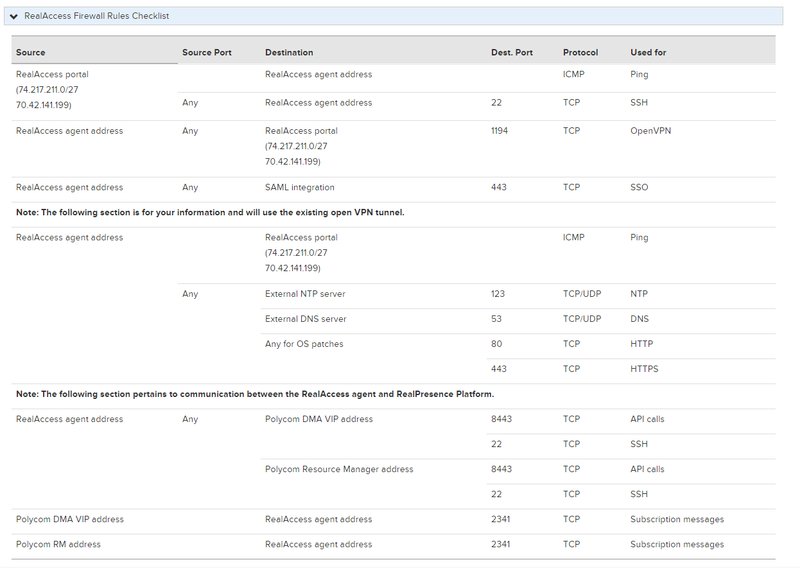Select the ICMP protocol cell in first row
This screenshot has width=800, height=568.
[573, 74]
